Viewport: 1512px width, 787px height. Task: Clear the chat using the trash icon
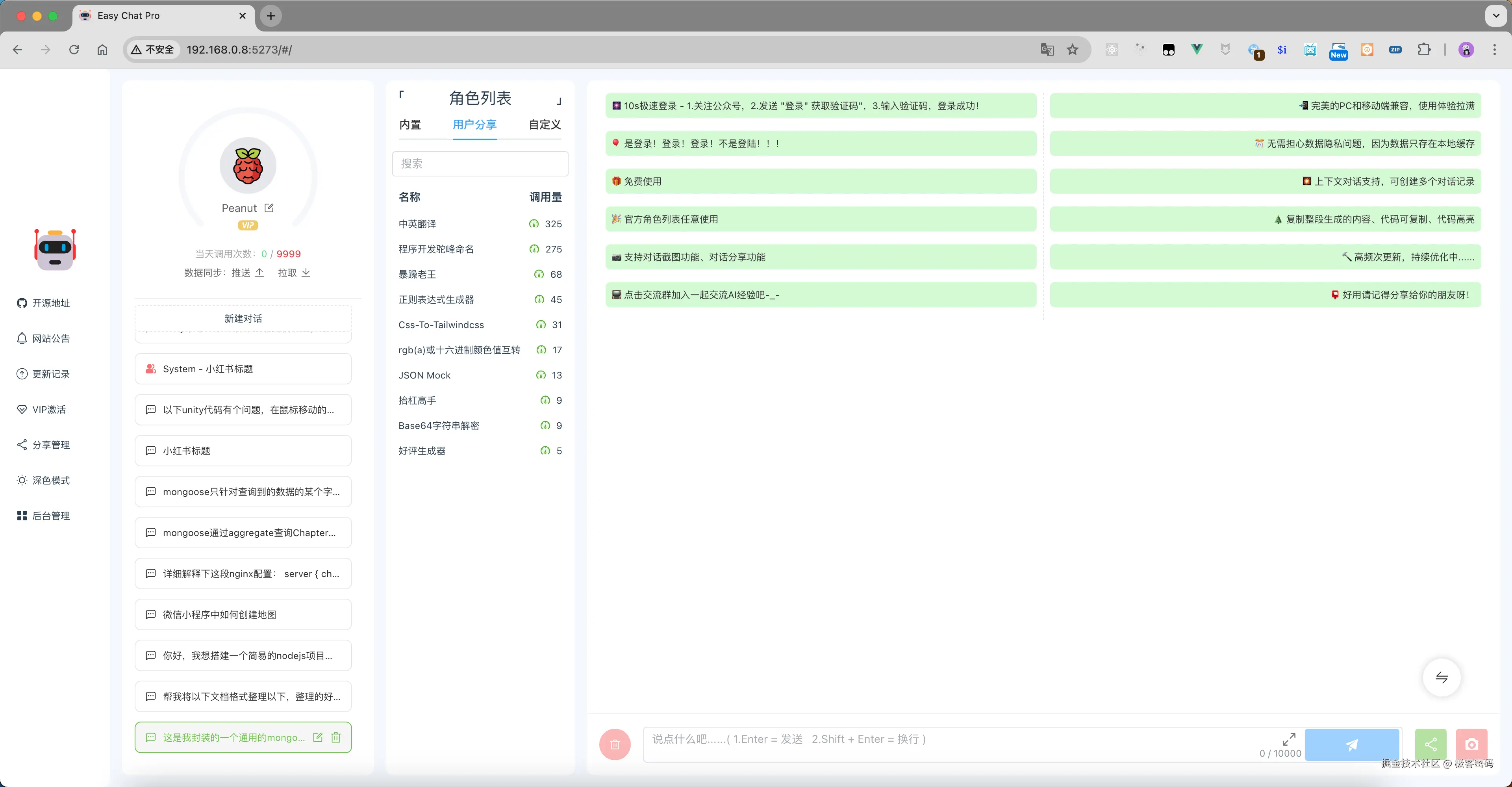point(615,744)
